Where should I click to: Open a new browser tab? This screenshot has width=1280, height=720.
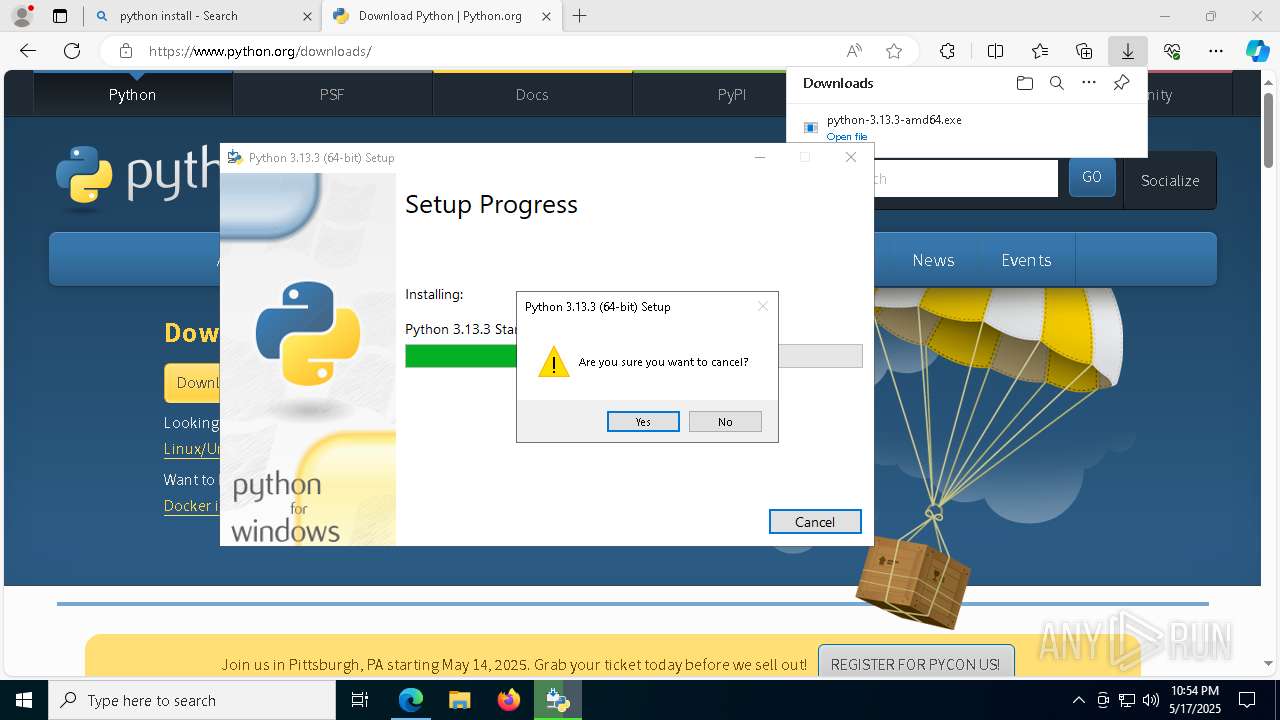(x=580, y=16)
